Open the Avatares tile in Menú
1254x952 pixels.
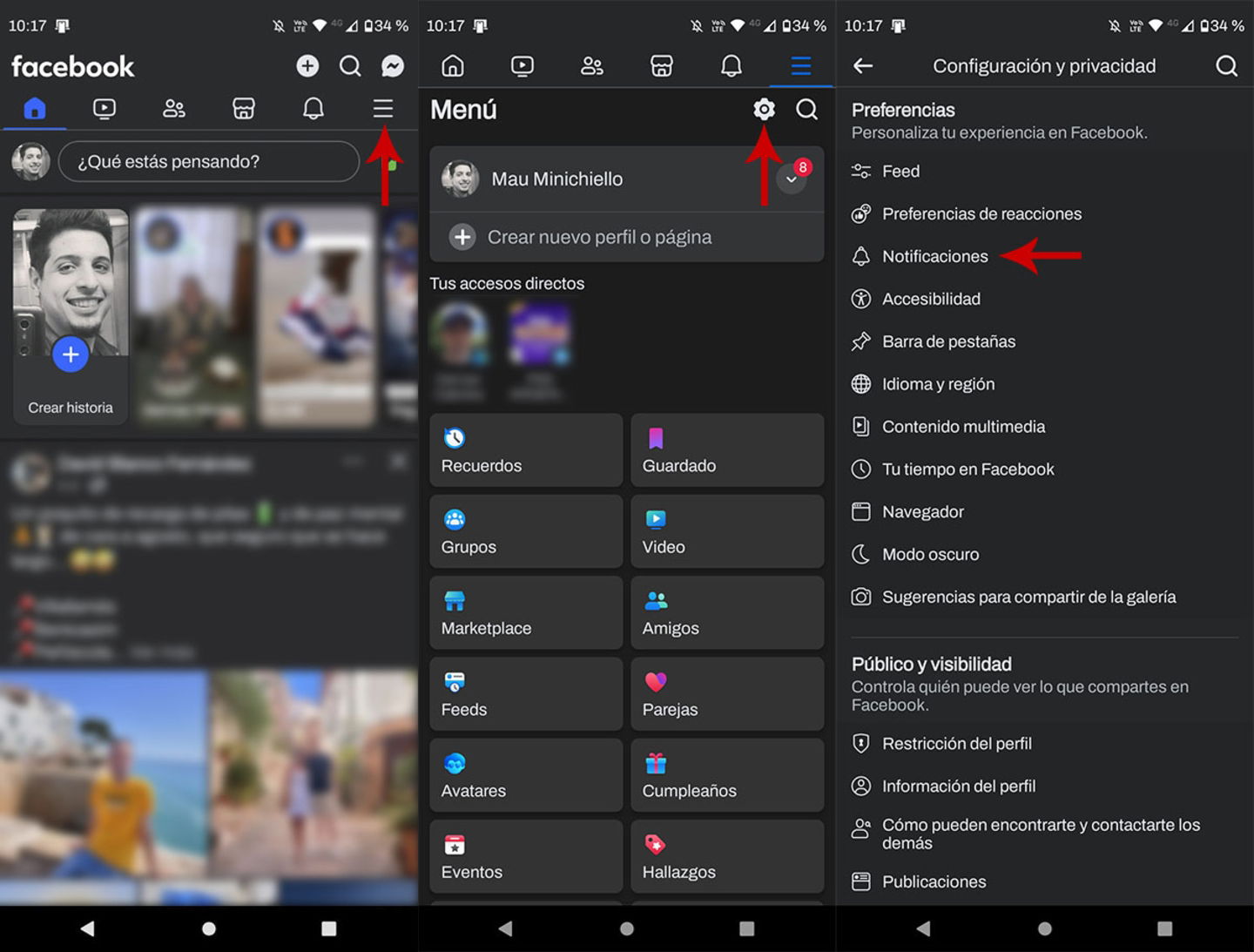point(526,775)
